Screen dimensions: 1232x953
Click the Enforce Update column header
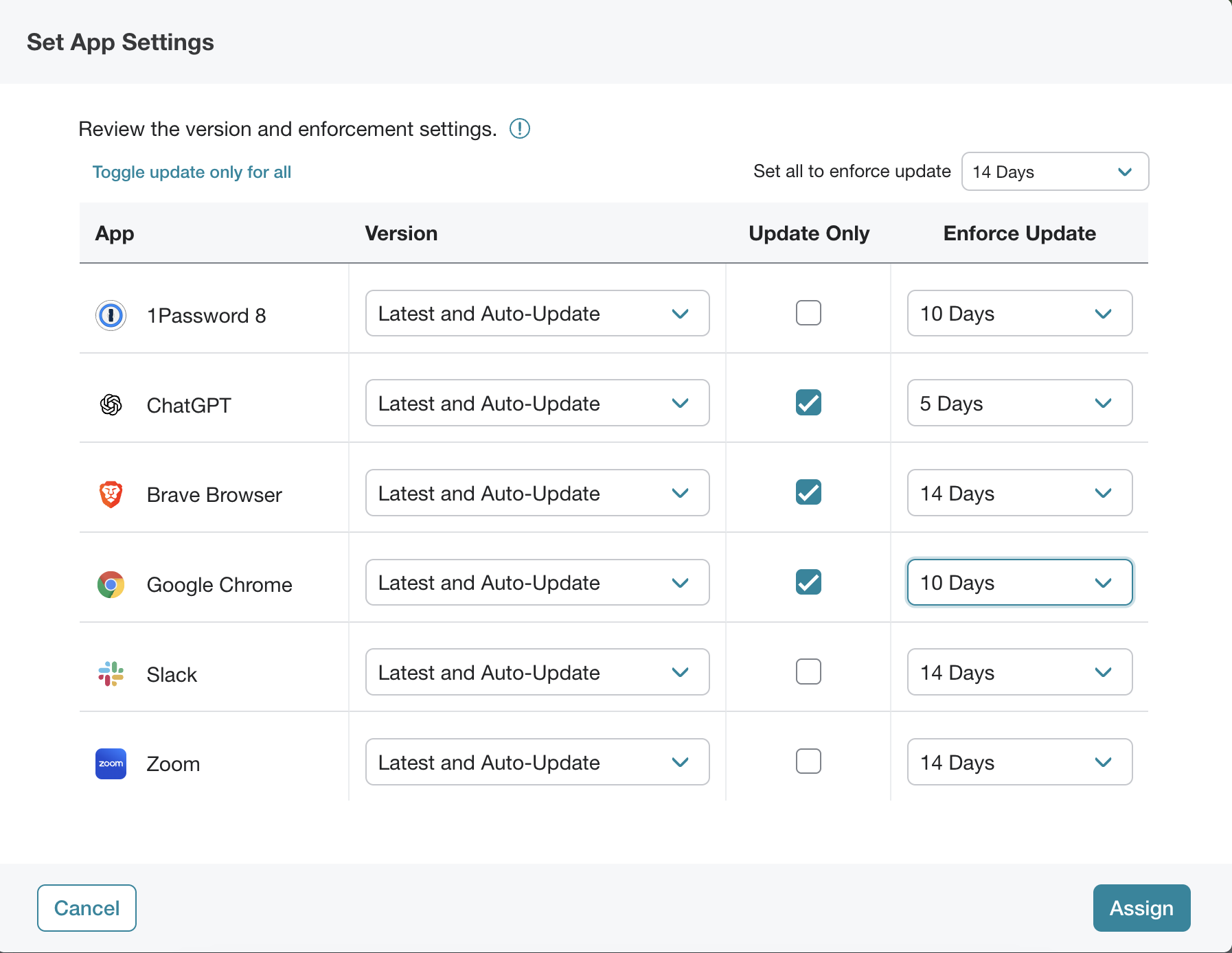(1020, 233)
